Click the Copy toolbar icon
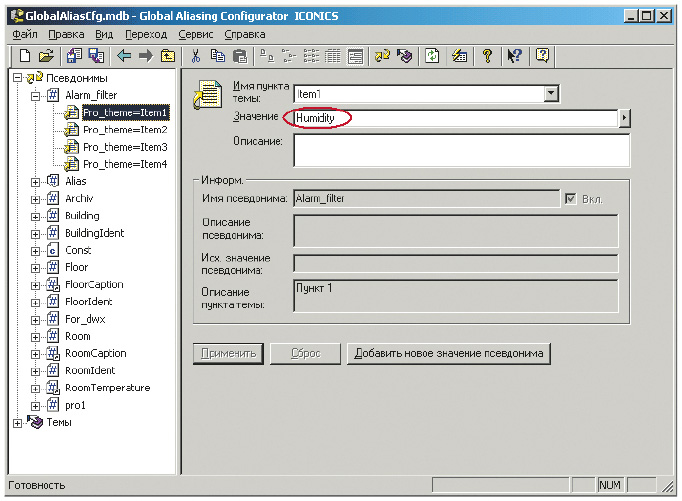The height and width of the screenshot is (501, 682). (218, 56)
